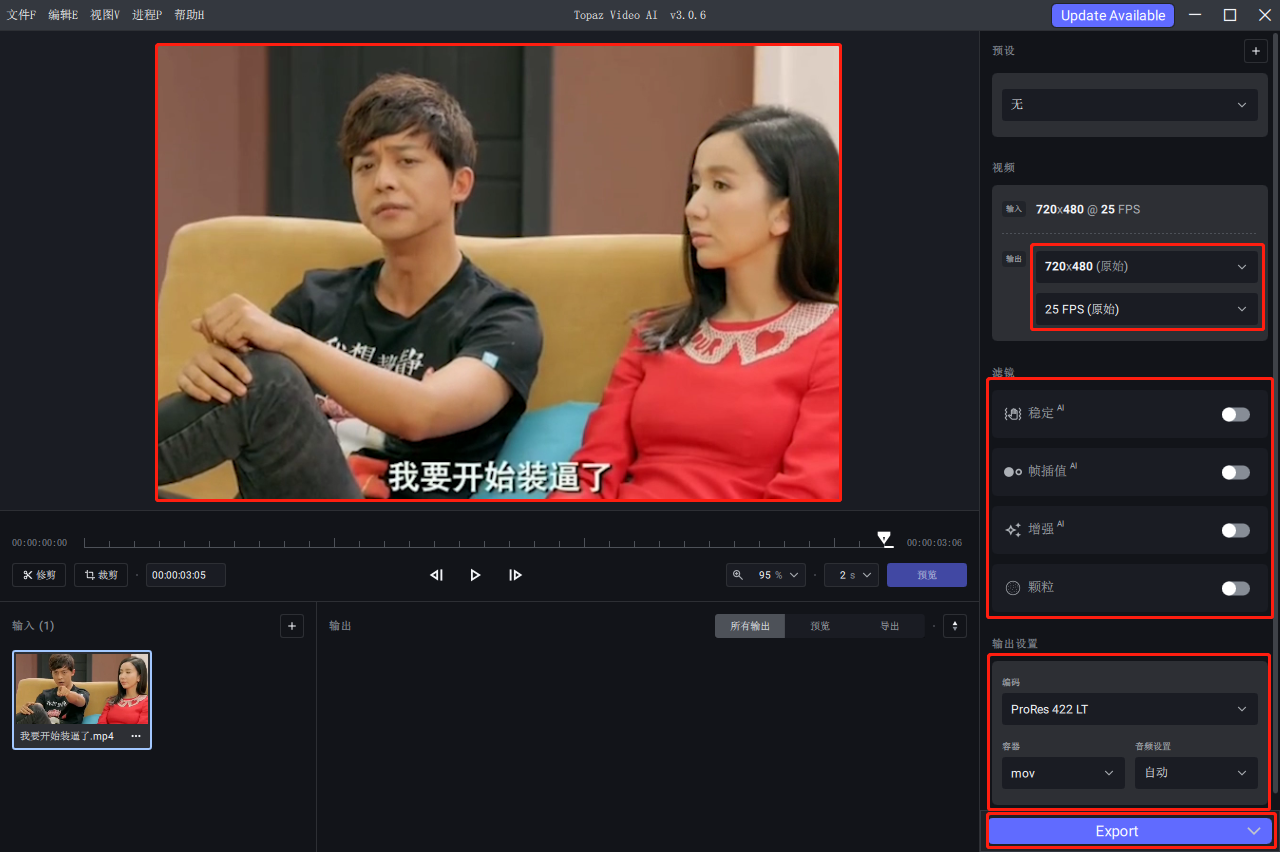Open the 编辑E menu
The height and width of the screenshot is (852, 1280).
click(x=63, y=15)
